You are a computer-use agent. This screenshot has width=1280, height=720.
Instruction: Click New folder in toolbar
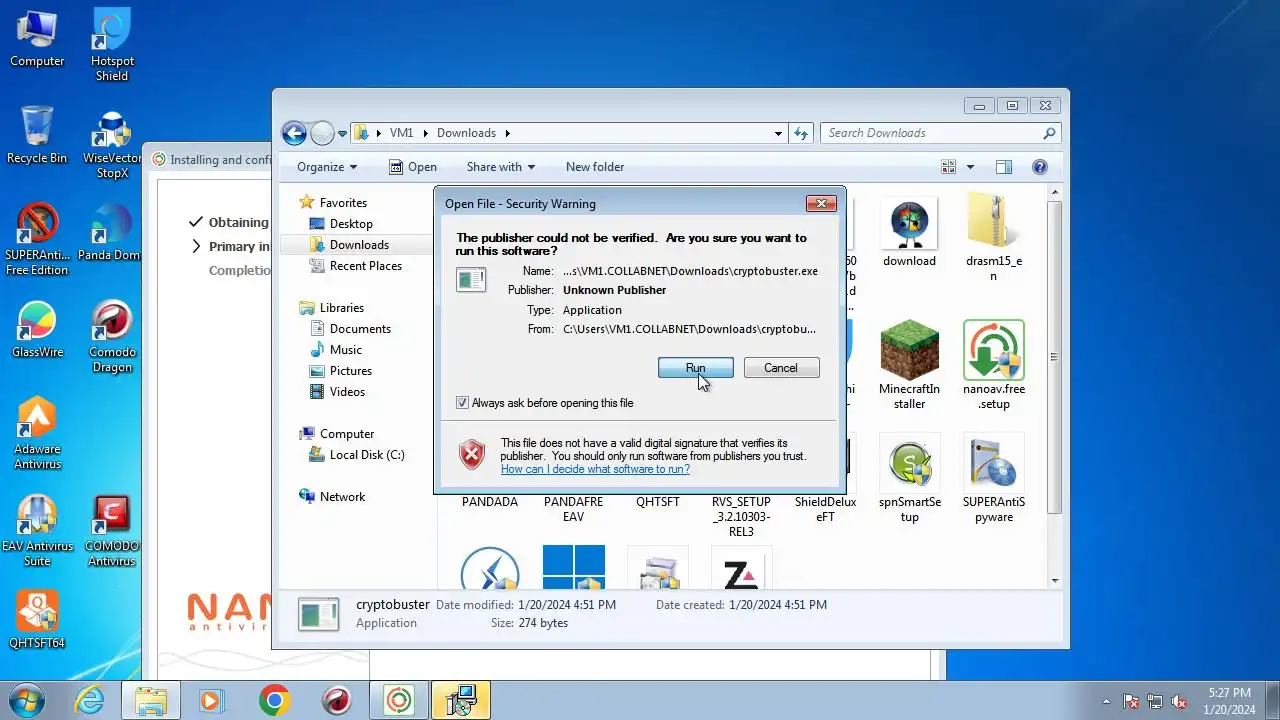point(595,167)
